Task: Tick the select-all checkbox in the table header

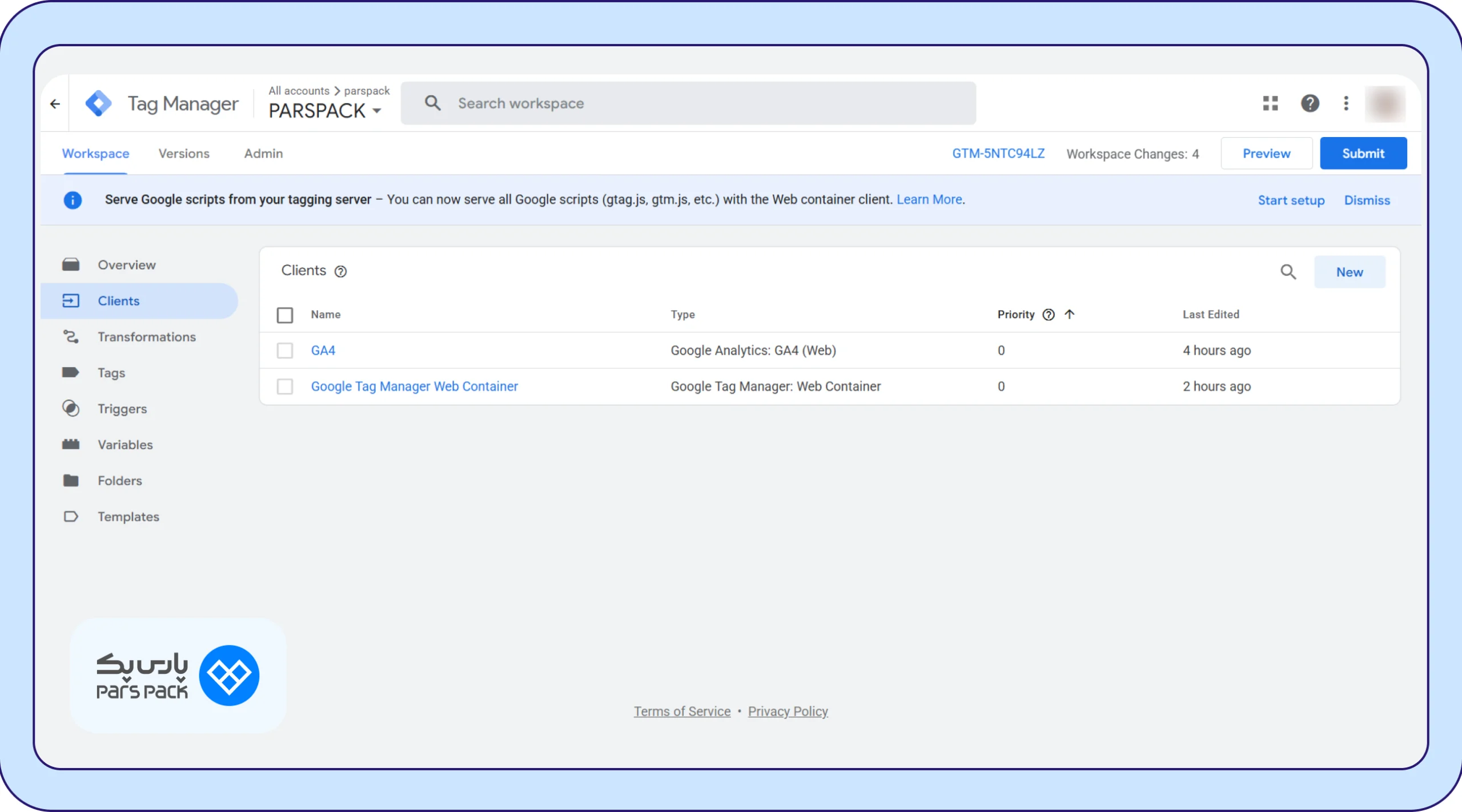Action: coord(285,315)
